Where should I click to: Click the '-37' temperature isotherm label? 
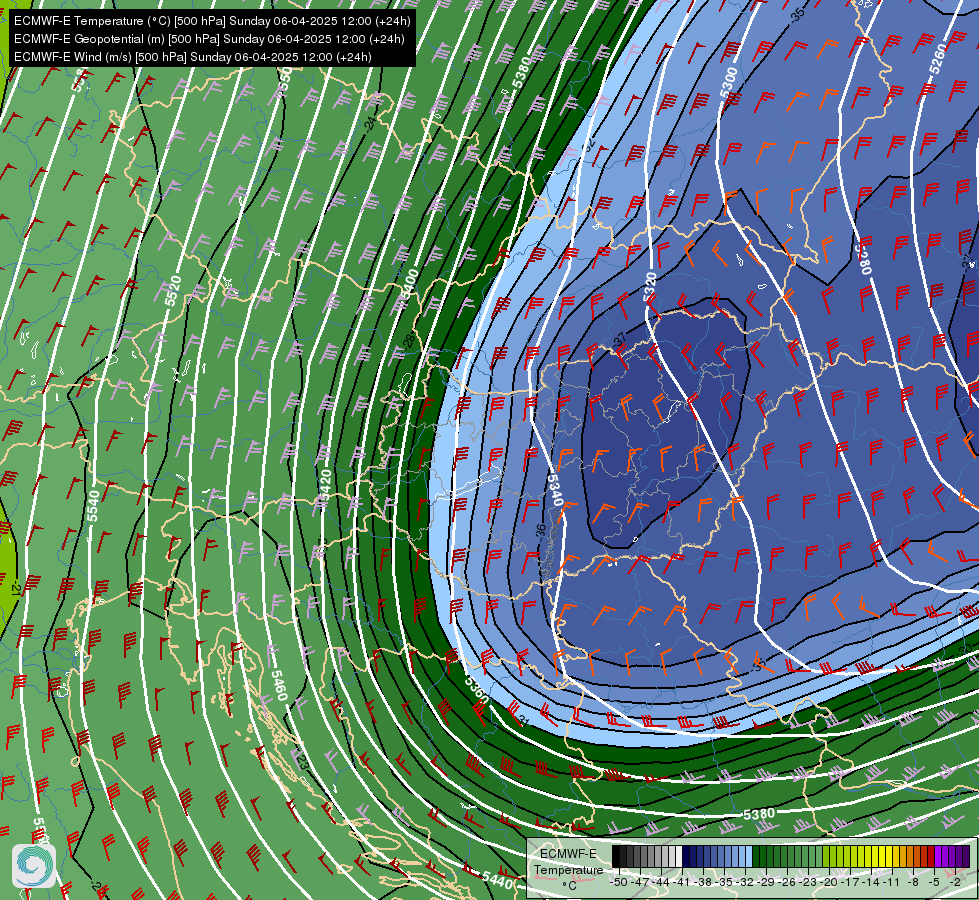[619, 342]
